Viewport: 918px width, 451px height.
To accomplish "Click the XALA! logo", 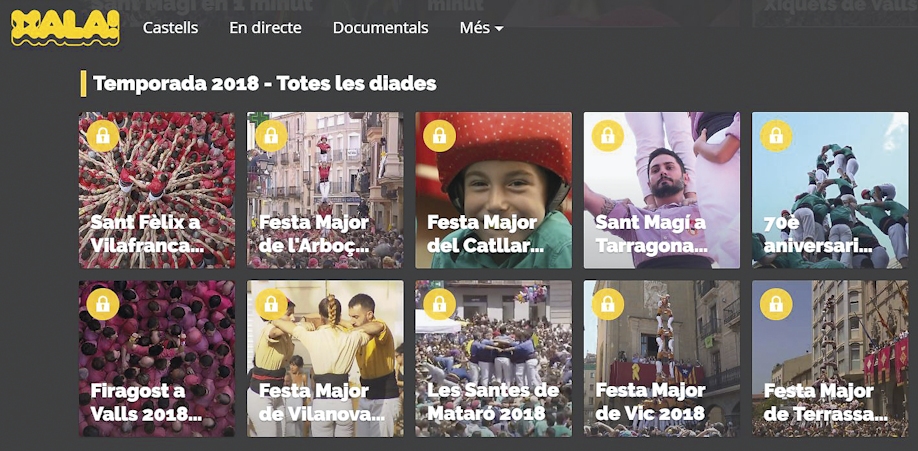I will click(x=65, y=27).
